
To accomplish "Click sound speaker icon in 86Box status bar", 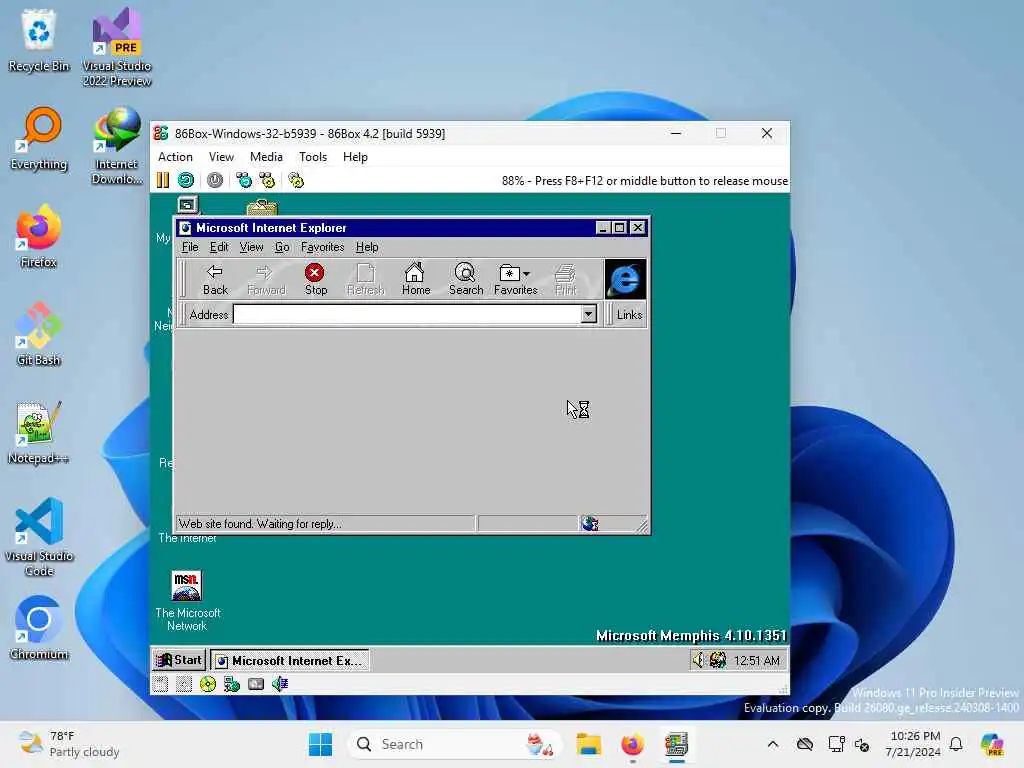I will pos(280,684).
